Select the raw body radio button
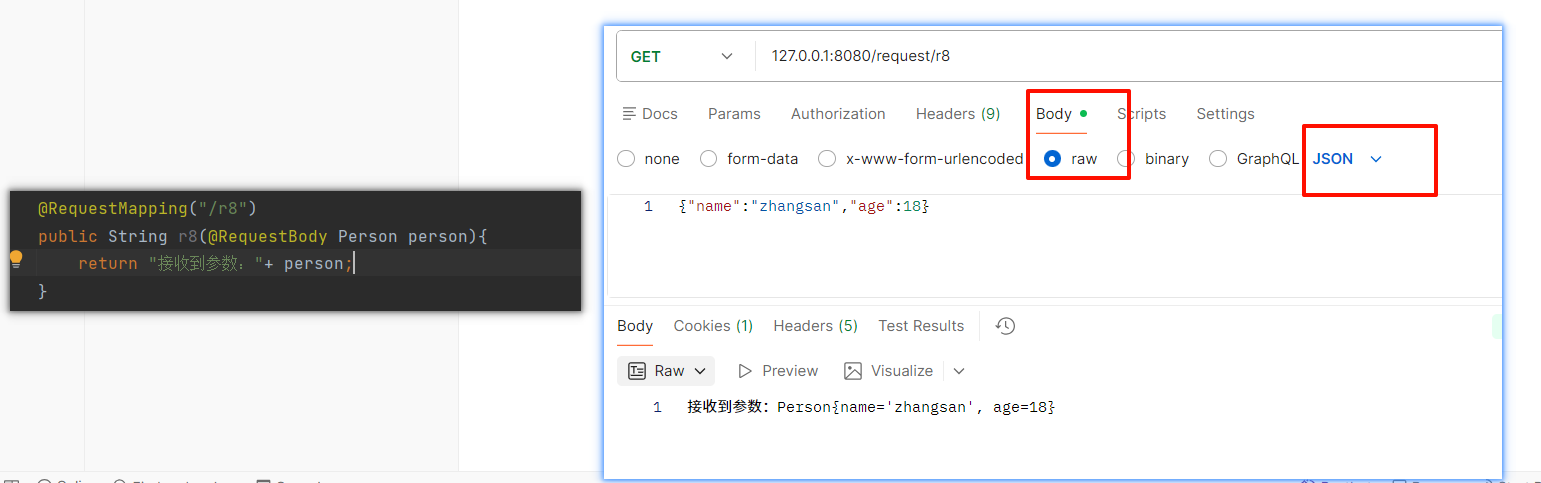This screenshot has width=1541, height=483. point(1052,159)
